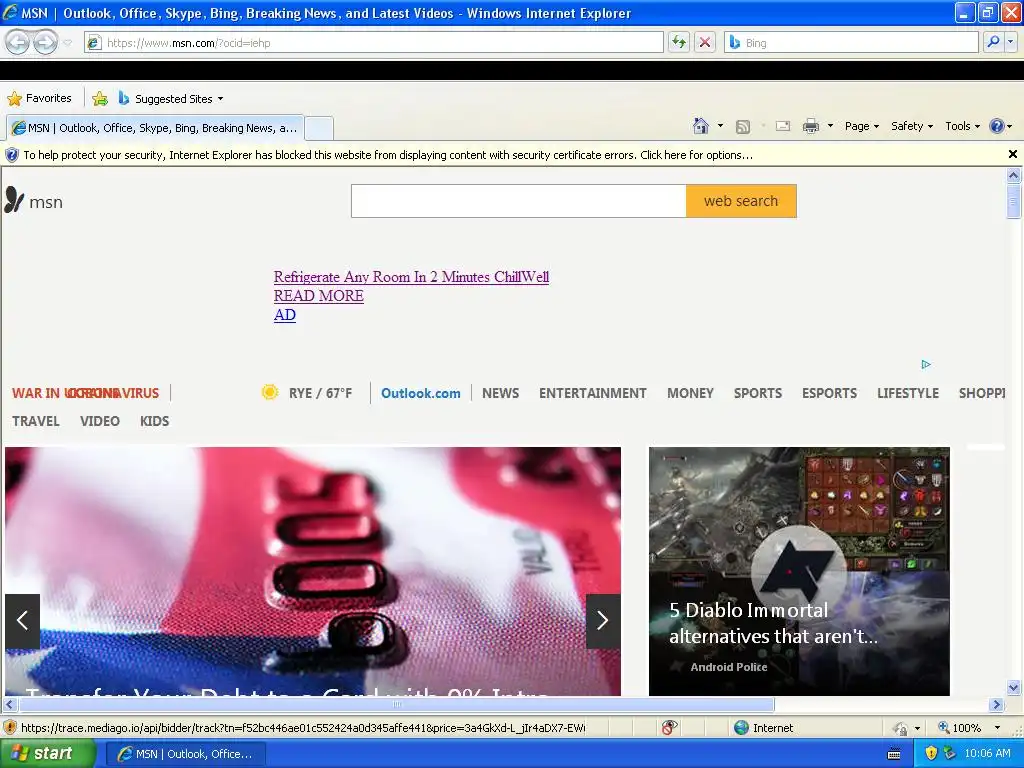Image resolution: width=1024 pixels, height=768 pixels.
Task: Click the horizontal scrollbar thumb
Action: pos(397,705)
